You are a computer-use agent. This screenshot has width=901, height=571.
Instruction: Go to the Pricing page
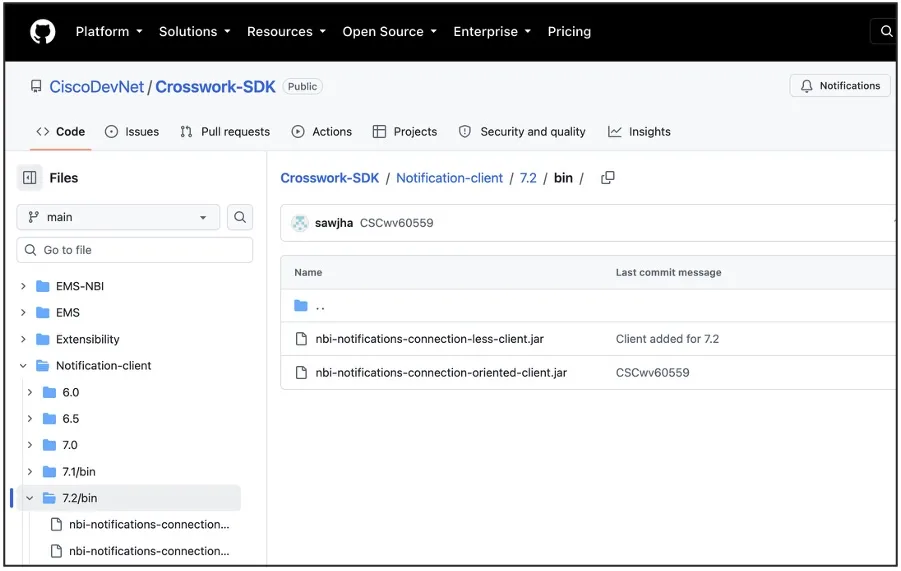569,32
